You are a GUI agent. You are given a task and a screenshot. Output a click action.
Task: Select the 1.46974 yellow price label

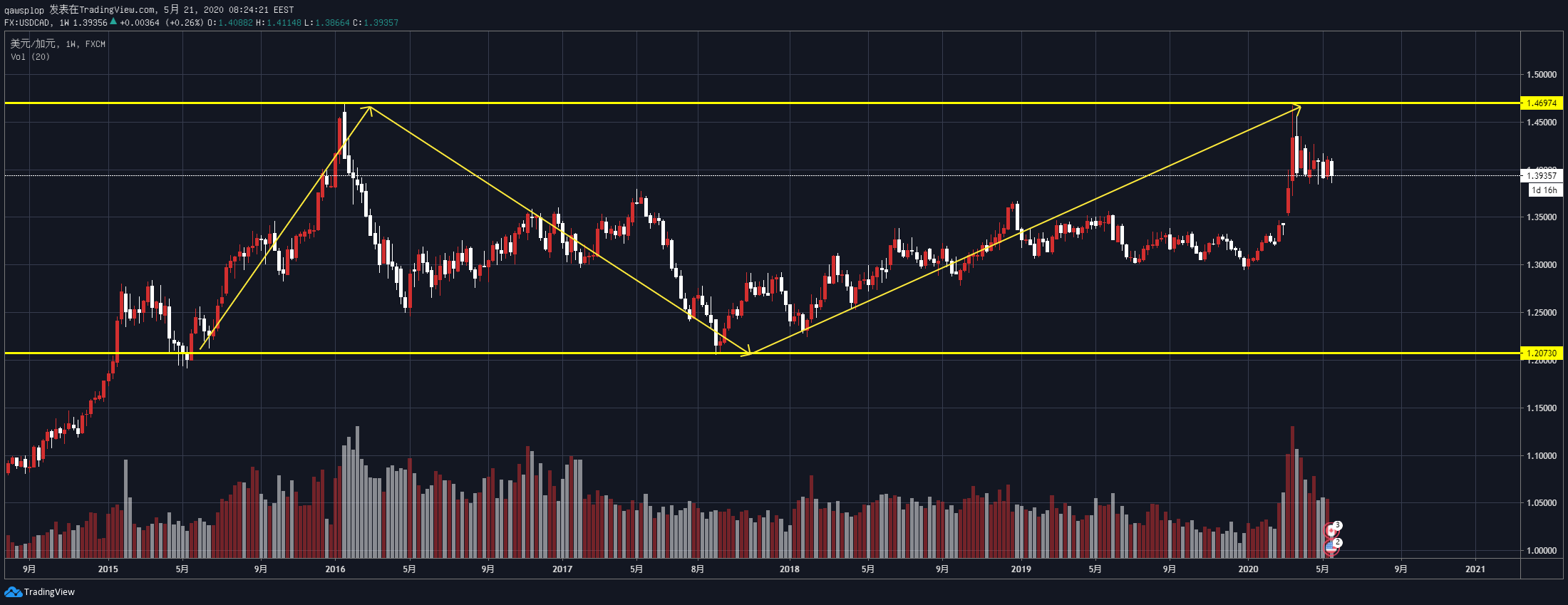pos(1541,103)
